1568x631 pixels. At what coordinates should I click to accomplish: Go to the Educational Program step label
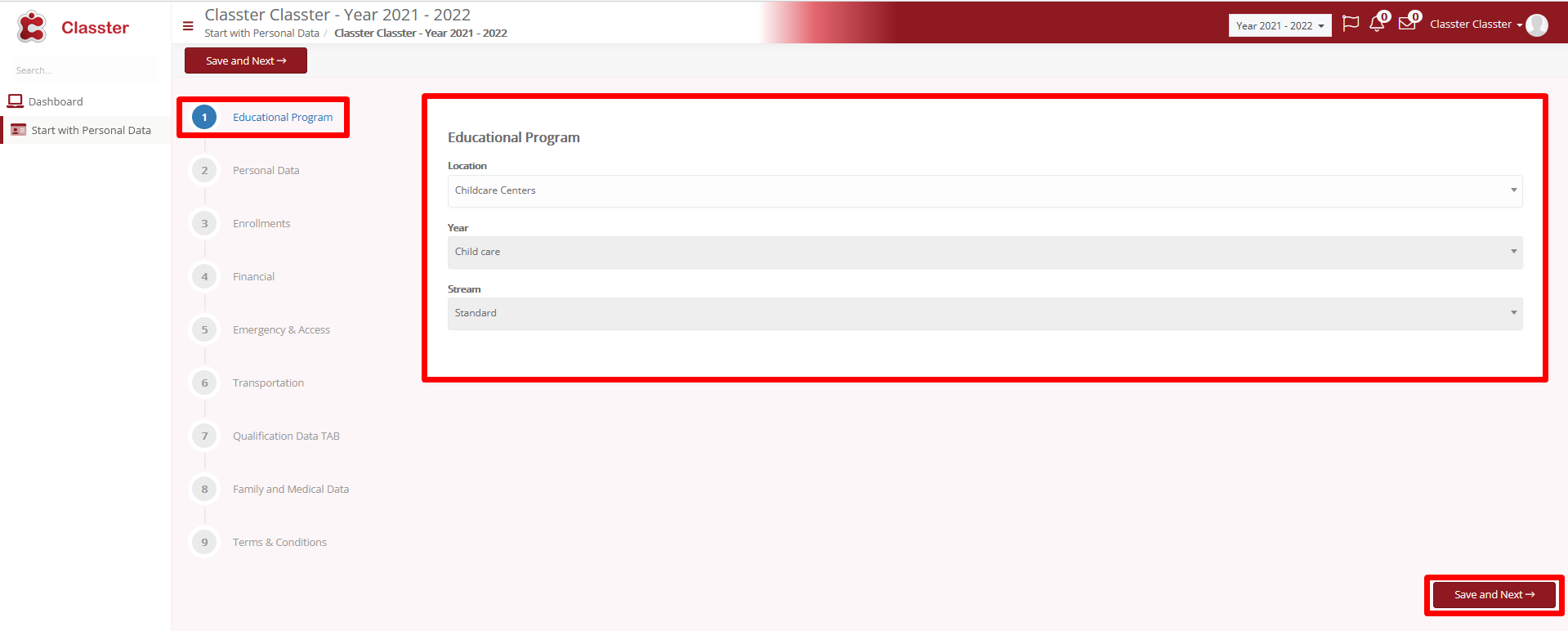click(x=283, y=117)
